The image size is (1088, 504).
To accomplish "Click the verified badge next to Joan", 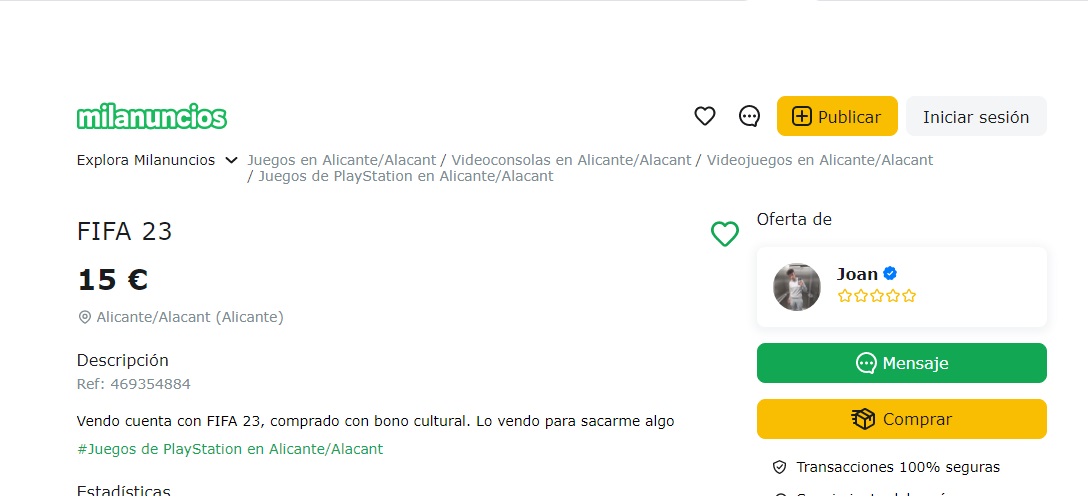I will coord(890,273).
